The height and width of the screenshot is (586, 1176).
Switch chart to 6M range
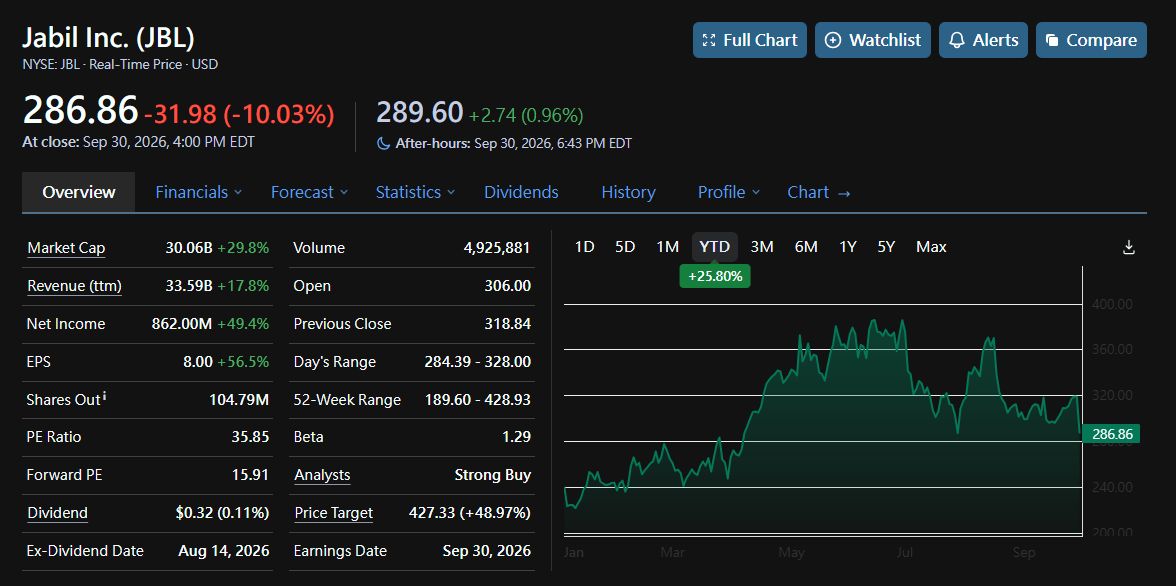click(806, 247)
